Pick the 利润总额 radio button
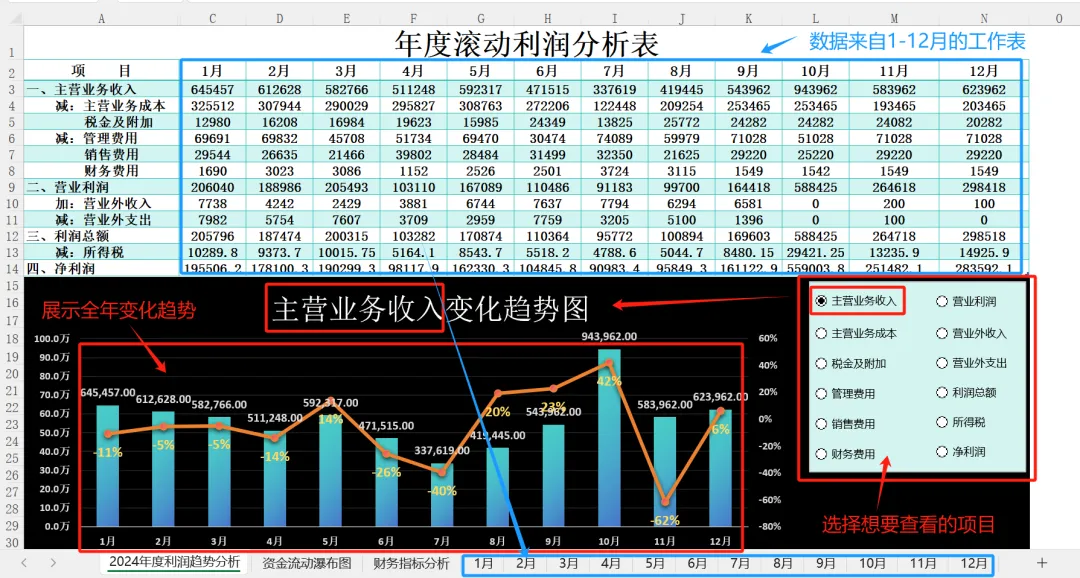 [x=942, y=393]
